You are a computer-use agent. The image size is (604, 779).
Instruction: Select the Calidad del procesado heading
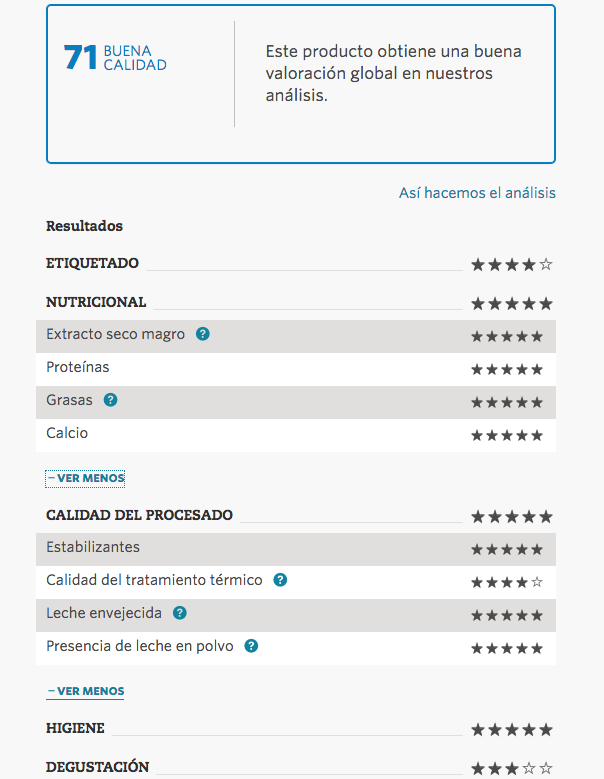pos(139,515)
